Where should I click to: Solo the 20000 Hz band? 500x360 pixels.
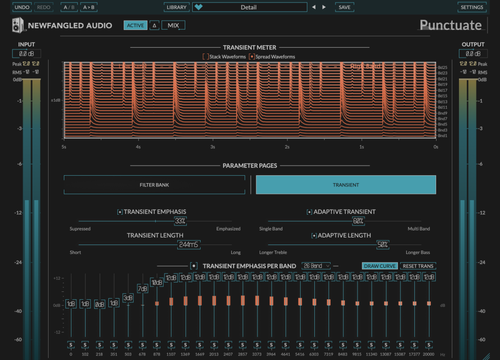[x=429, y=345]
